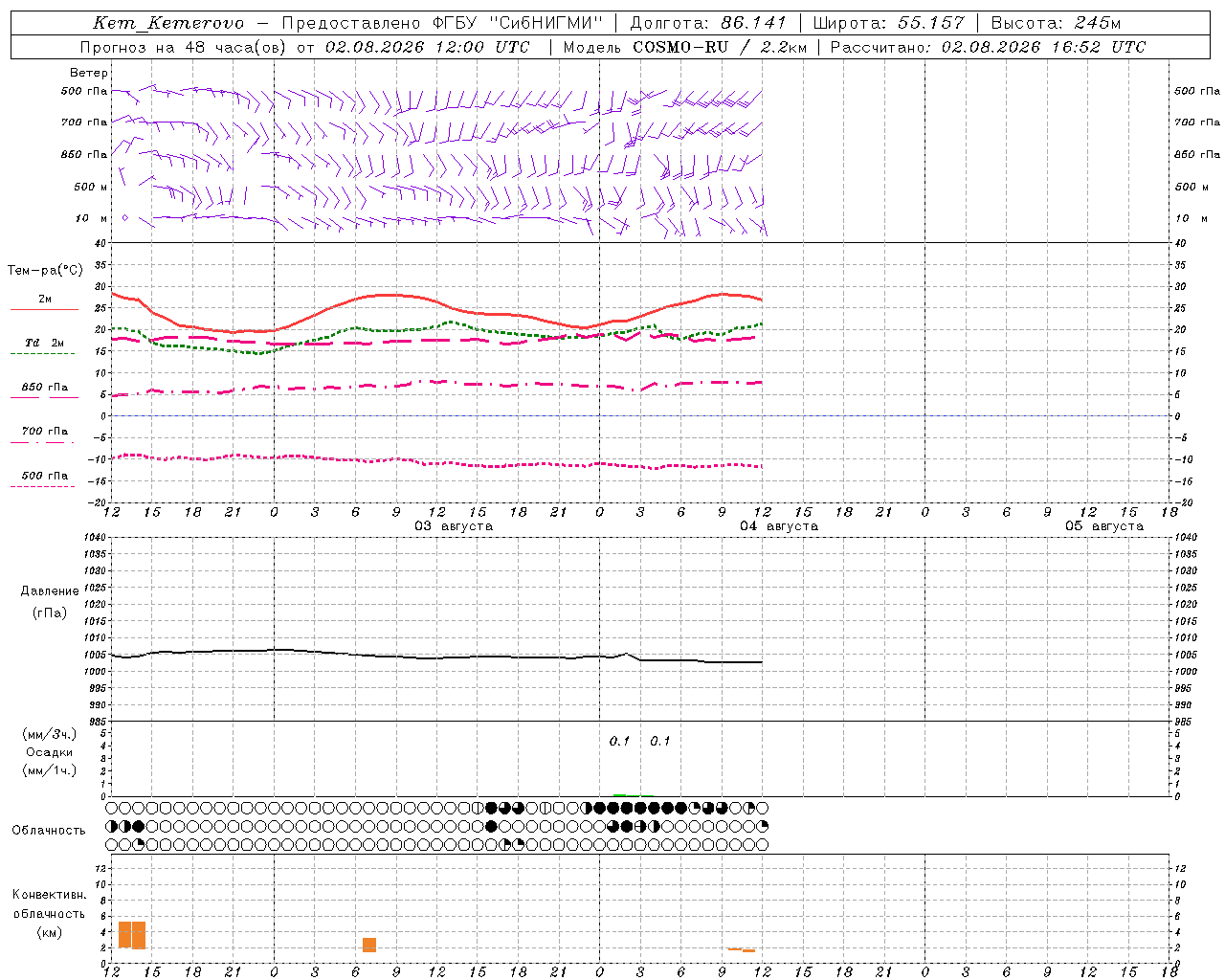Click the Давление pressure panel label
1225x980 pixels.
tap(50, 591)
